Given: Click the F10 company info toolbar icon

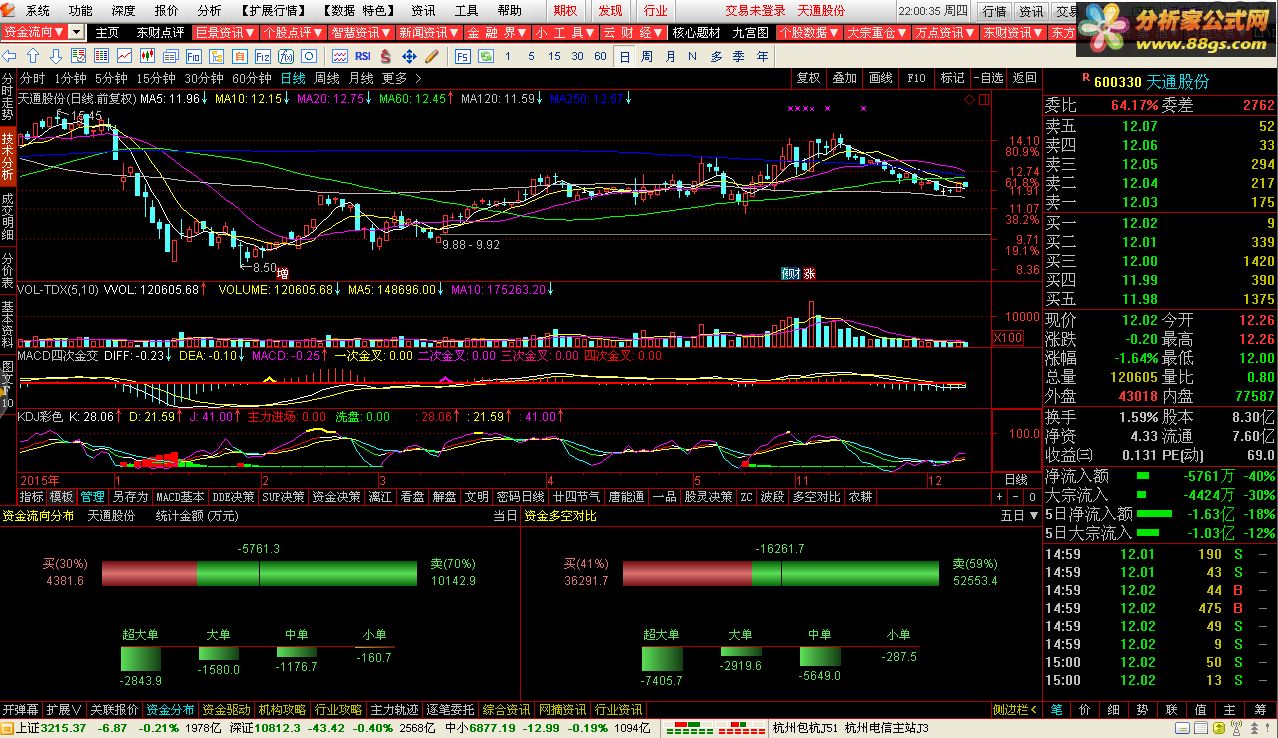Looking at the screenshot, I should click(194, 56).
